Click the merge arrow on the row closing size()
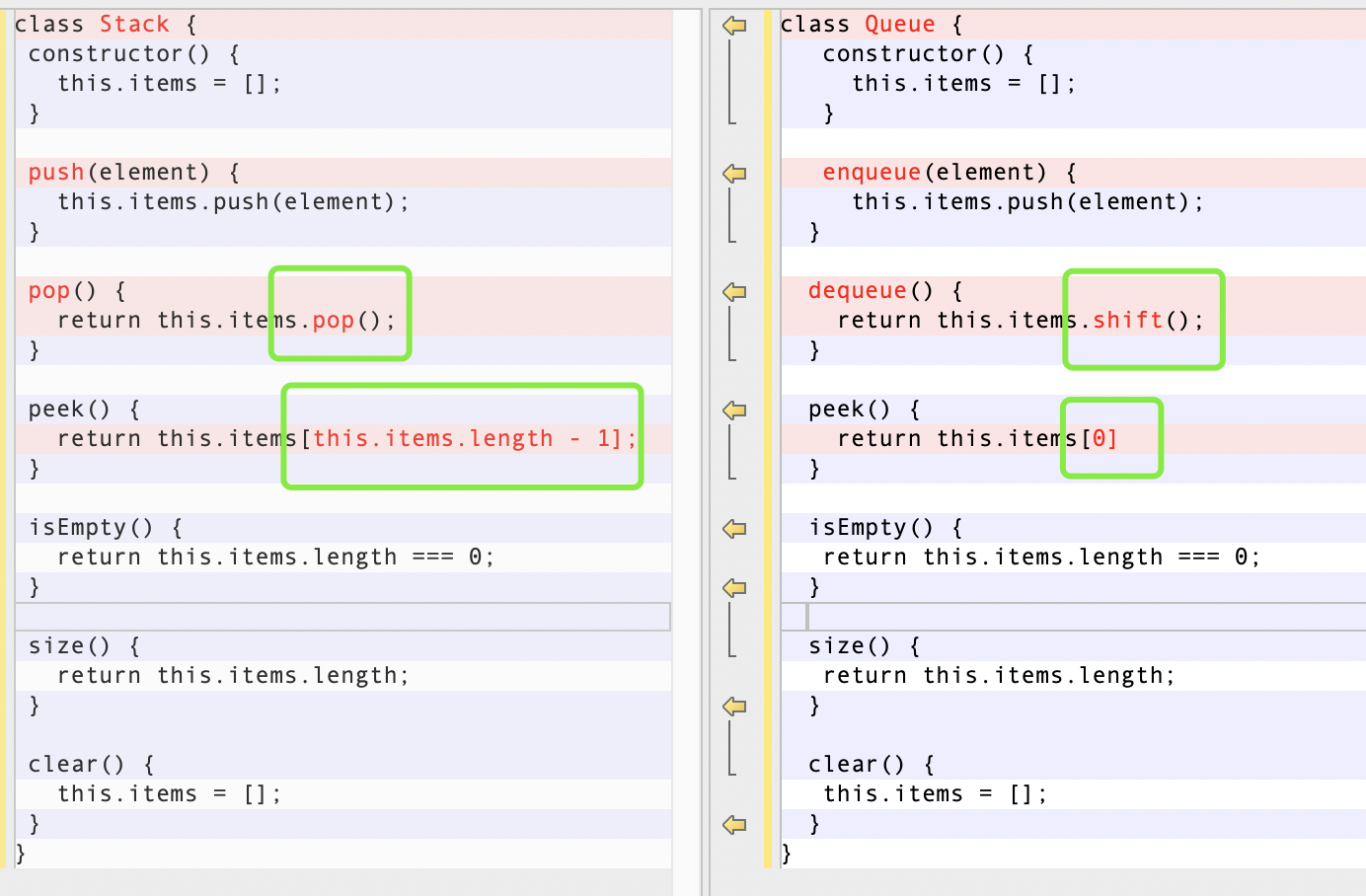 click(734, 706)
